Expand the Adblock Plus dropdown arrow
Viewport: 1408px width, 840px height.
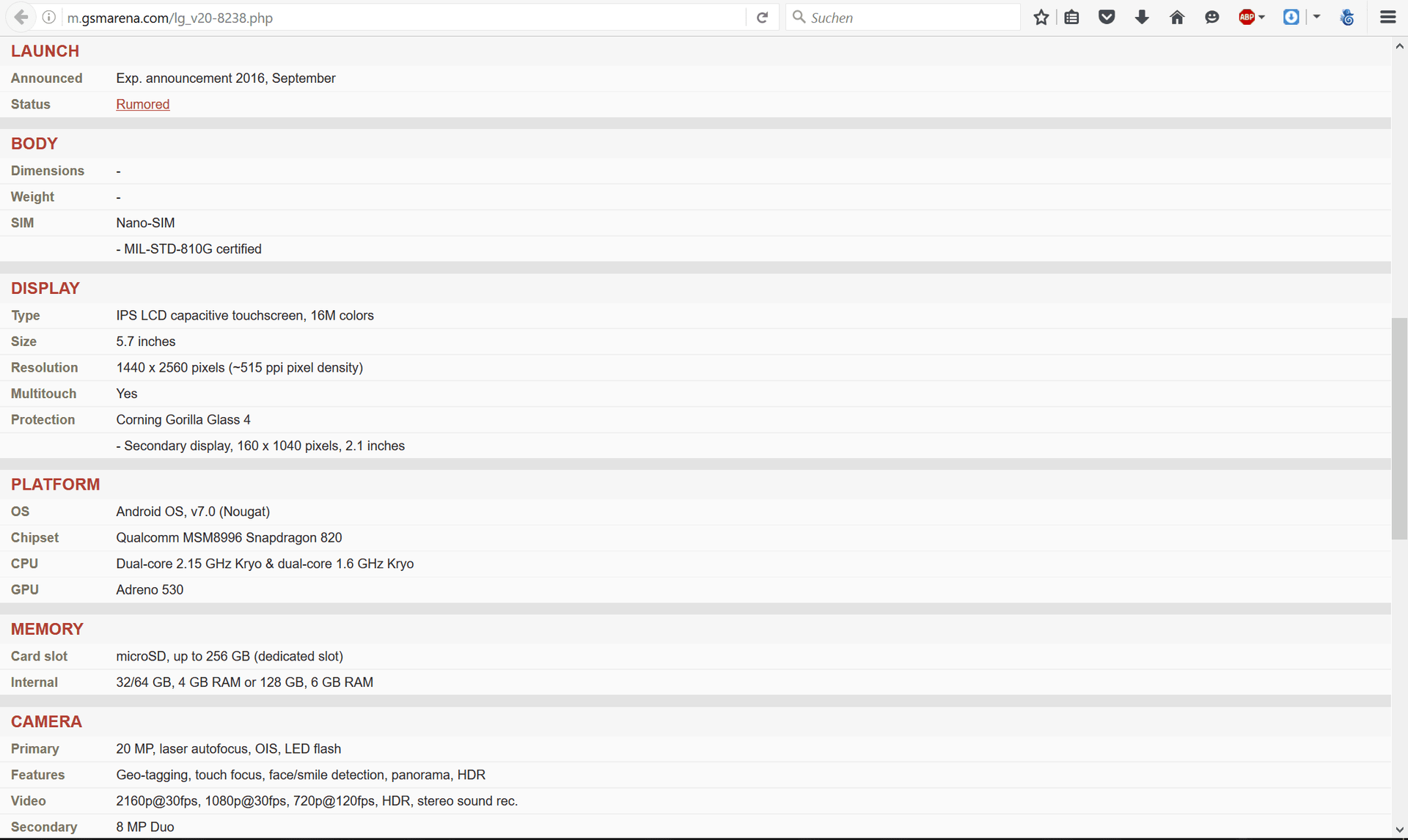point(1261,17)
